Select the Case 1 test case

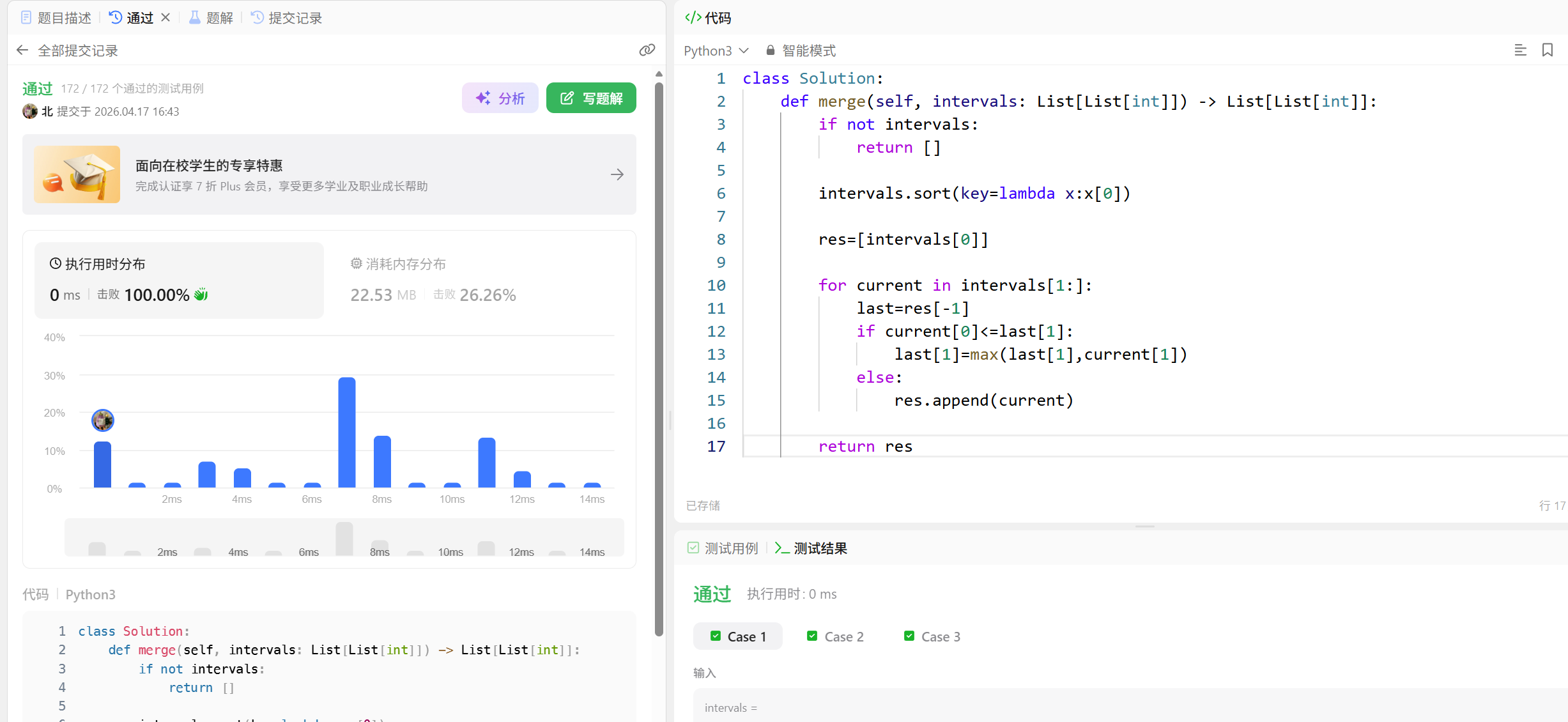click(737, 636)
